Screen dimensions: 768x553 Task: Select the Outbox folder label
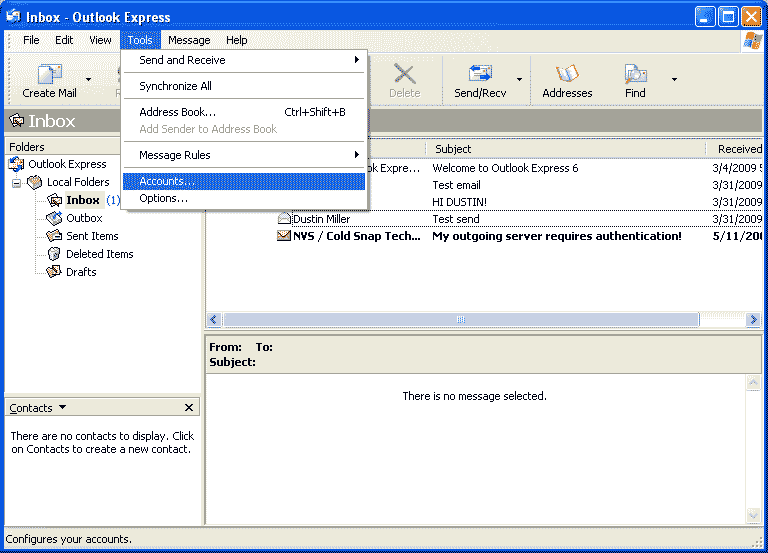pos(84,218)
